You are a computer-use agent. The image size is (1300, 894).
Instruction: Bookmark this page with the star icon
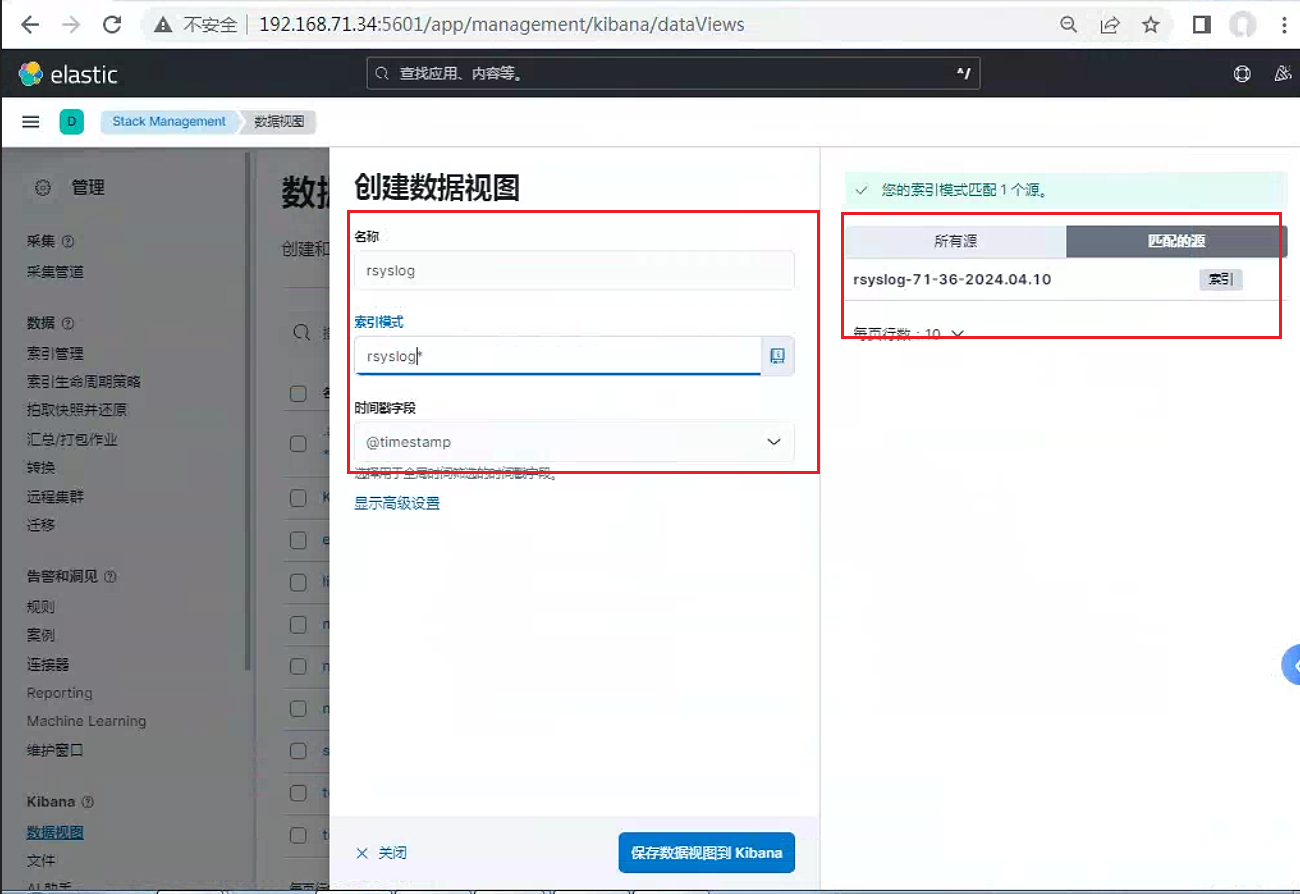1151,25
